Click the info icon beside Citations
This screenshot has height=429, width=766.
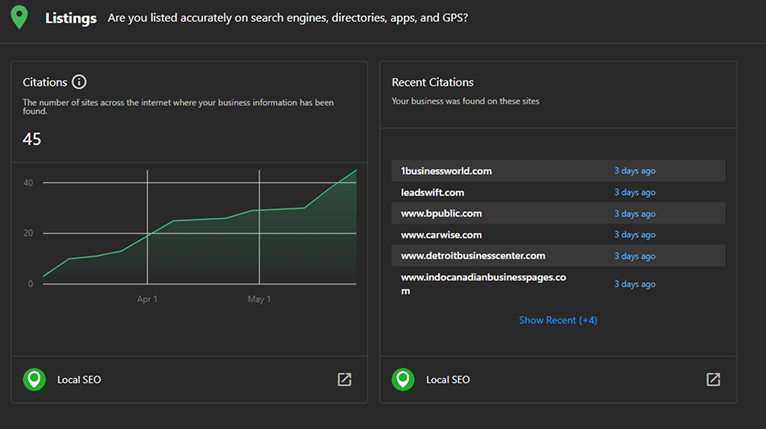(x=79, y=82)
